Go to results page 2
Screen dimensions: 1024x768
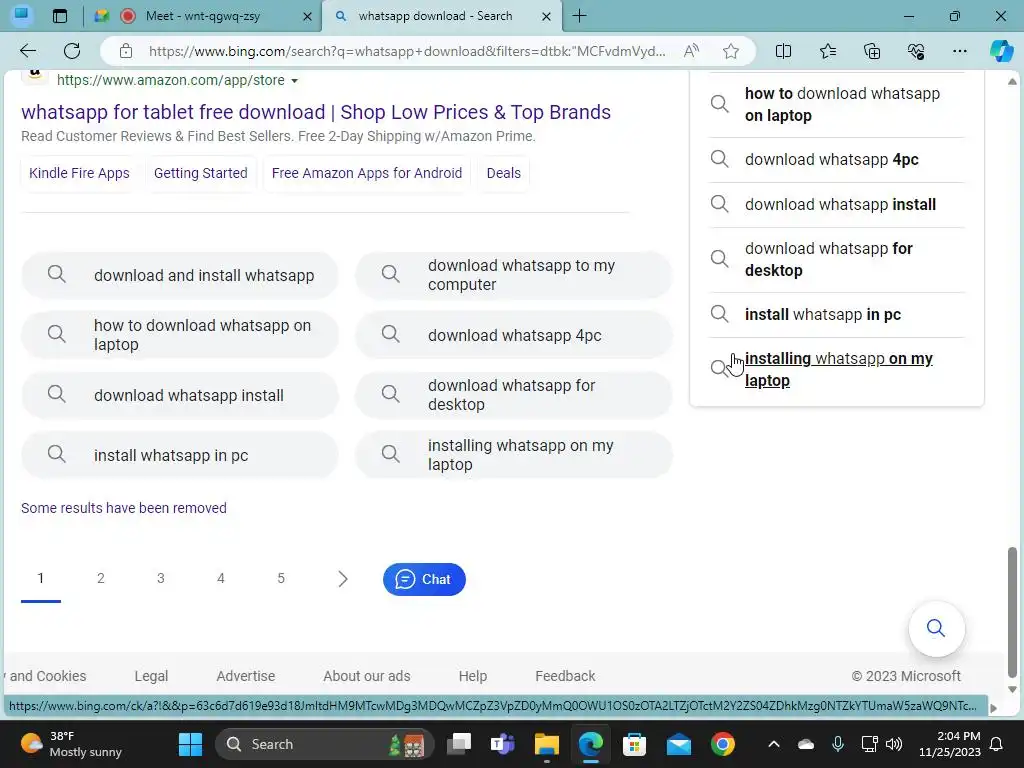click(x=101, y=579)
